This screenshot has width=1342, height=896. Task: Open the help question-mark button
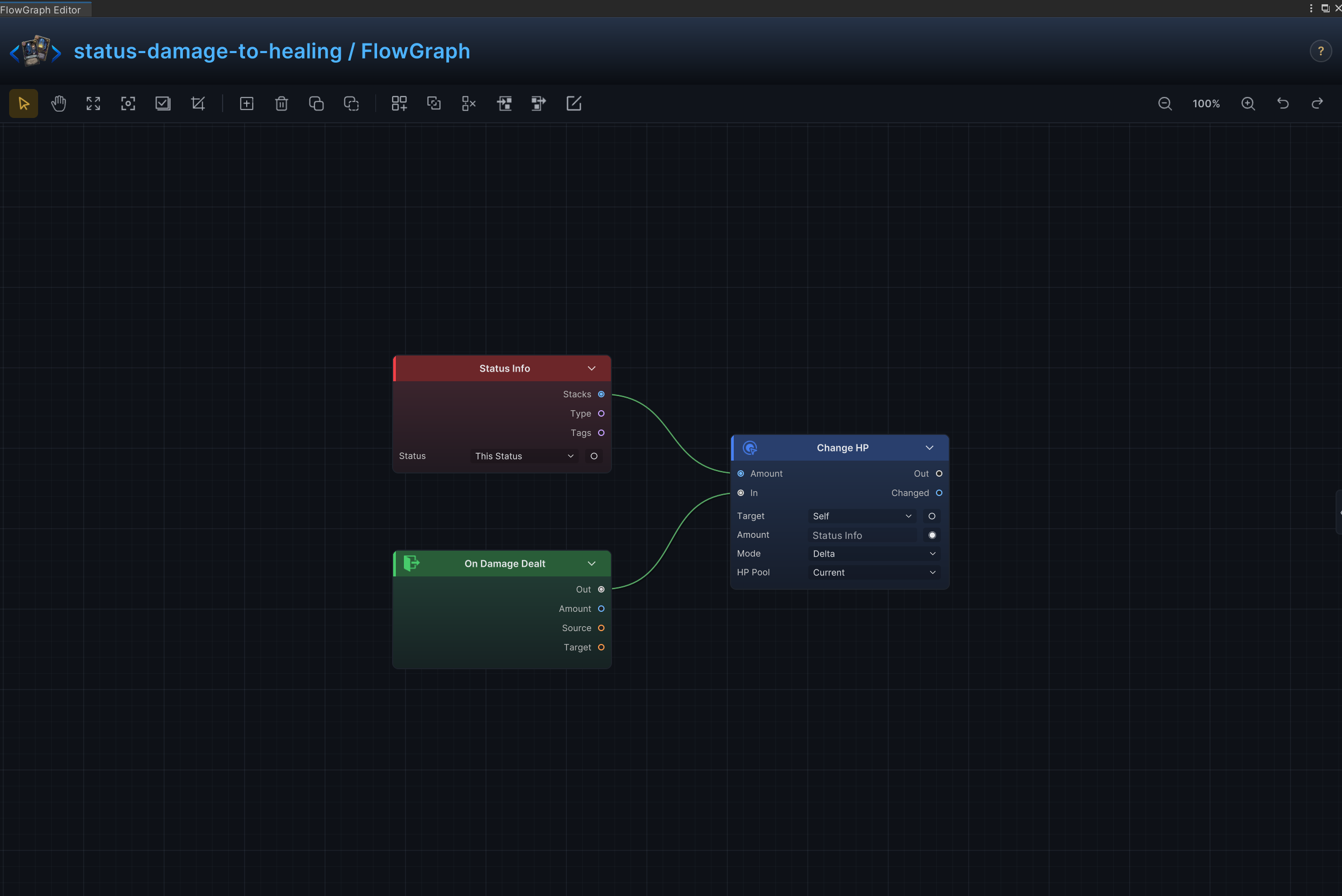pyautogui.click(x=1321, y=51)
